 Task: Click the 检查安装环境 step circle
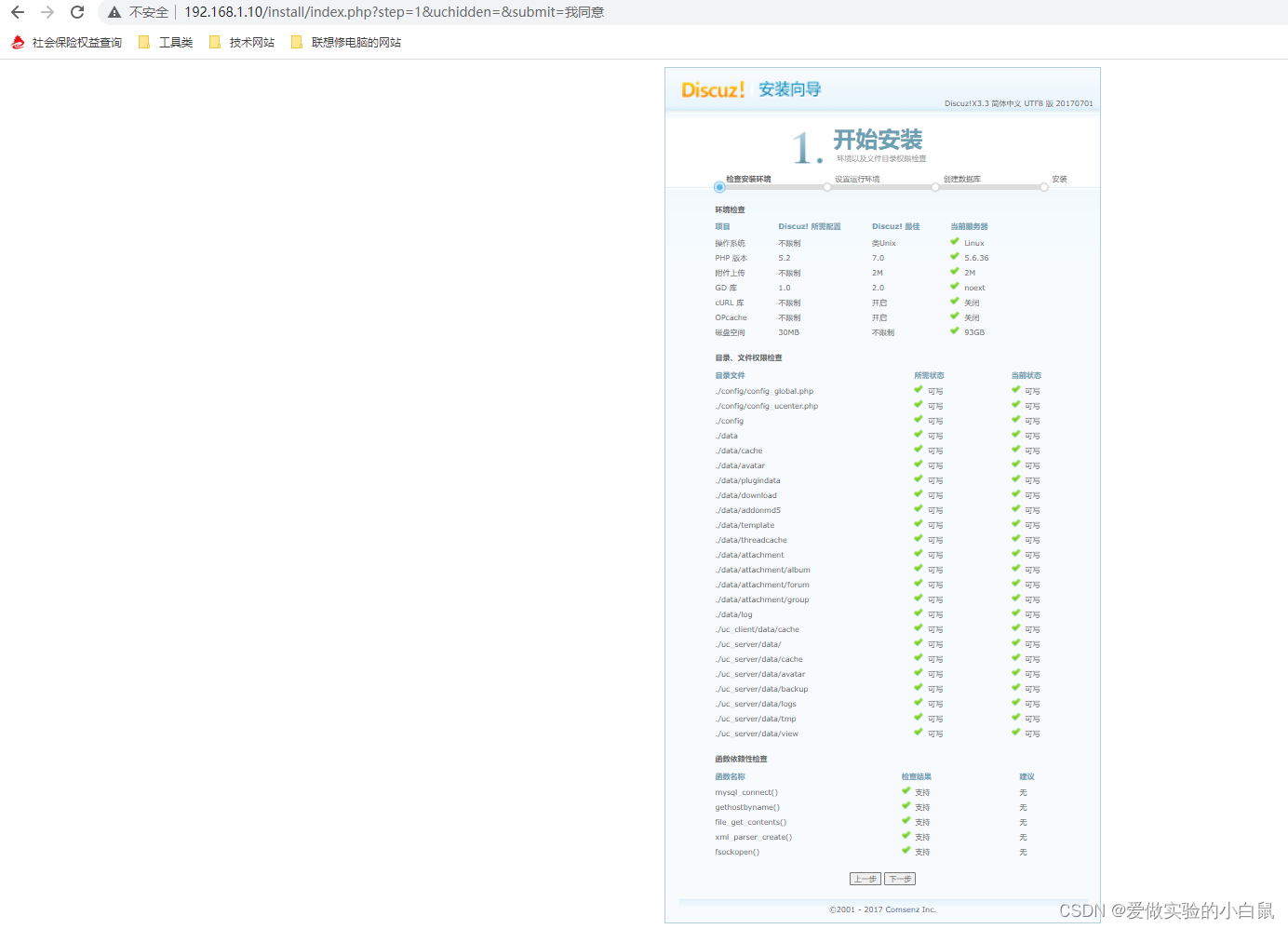tap(719, 187)
